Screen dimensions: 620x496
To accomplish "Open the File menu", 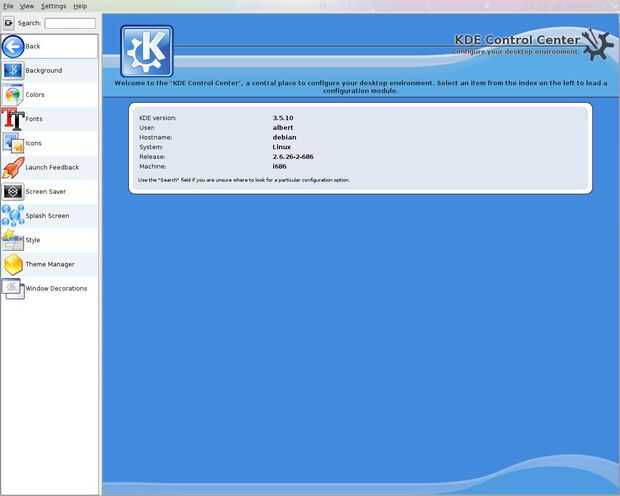I will pyautogui.click(x=8, y=6).
